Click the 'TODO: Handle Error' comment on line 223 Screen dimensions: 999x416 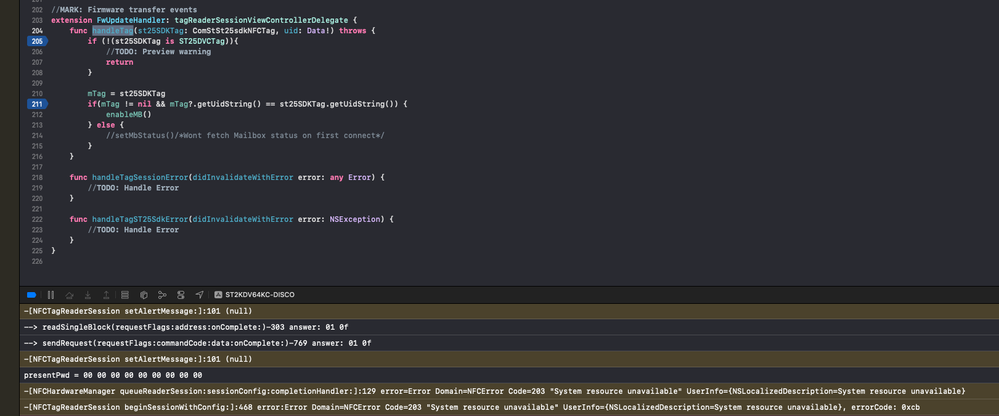pos(133,229)
